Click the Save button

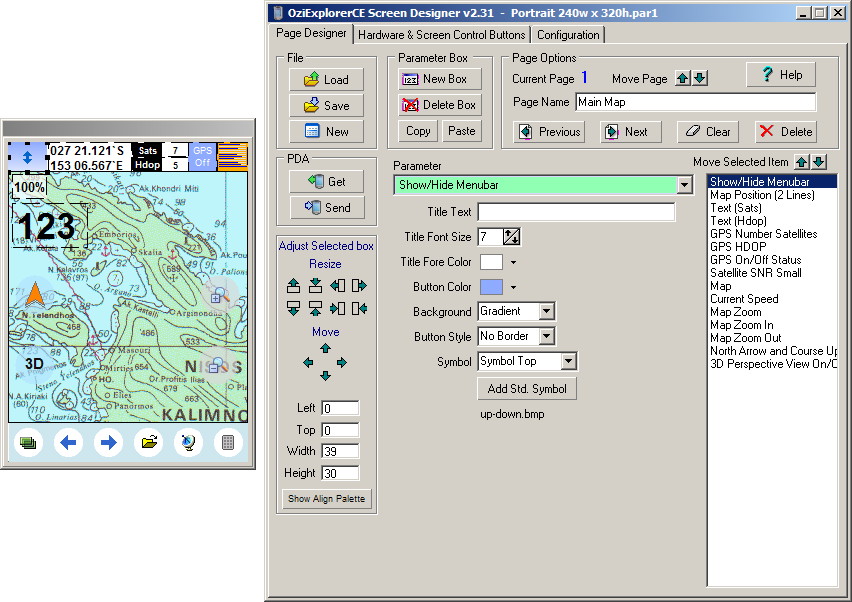click(x=326, y=105)
